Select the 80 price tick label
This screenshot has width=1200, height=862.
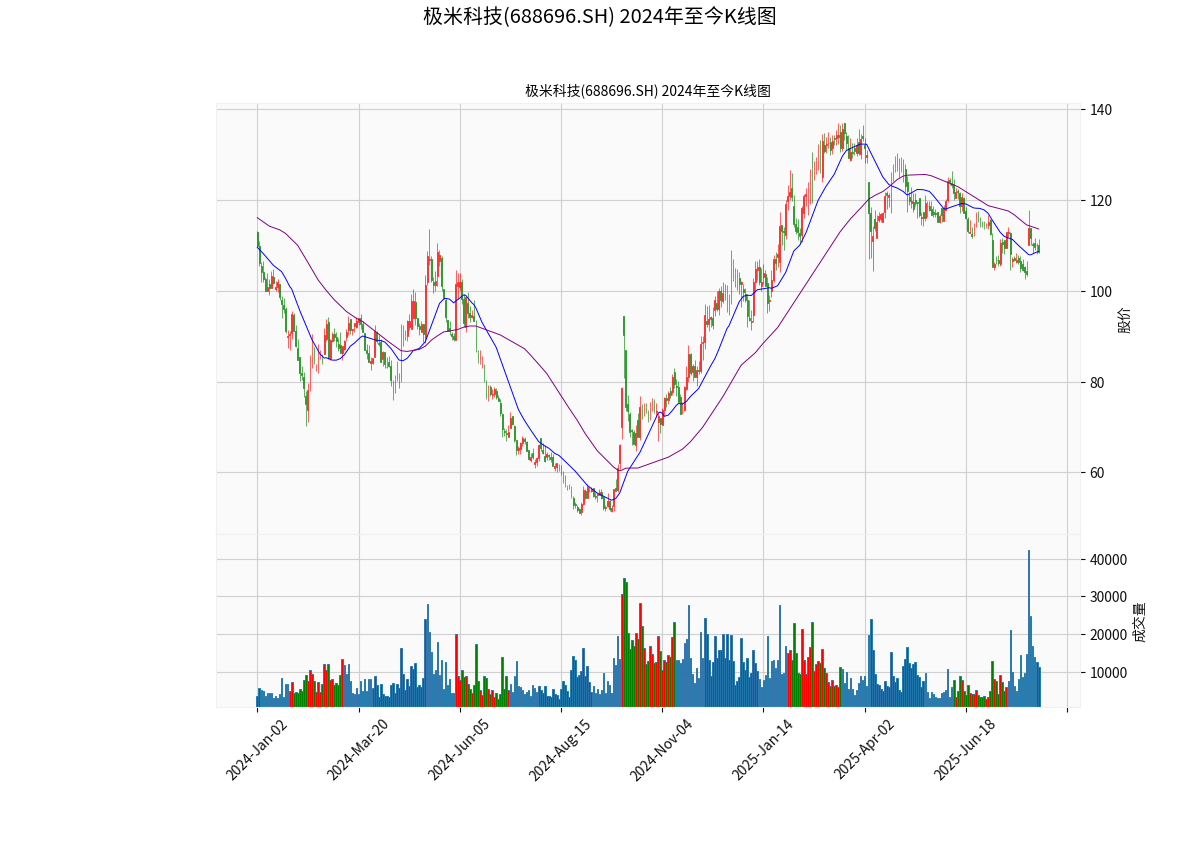pyautogui.click(x=1098, y=383)
